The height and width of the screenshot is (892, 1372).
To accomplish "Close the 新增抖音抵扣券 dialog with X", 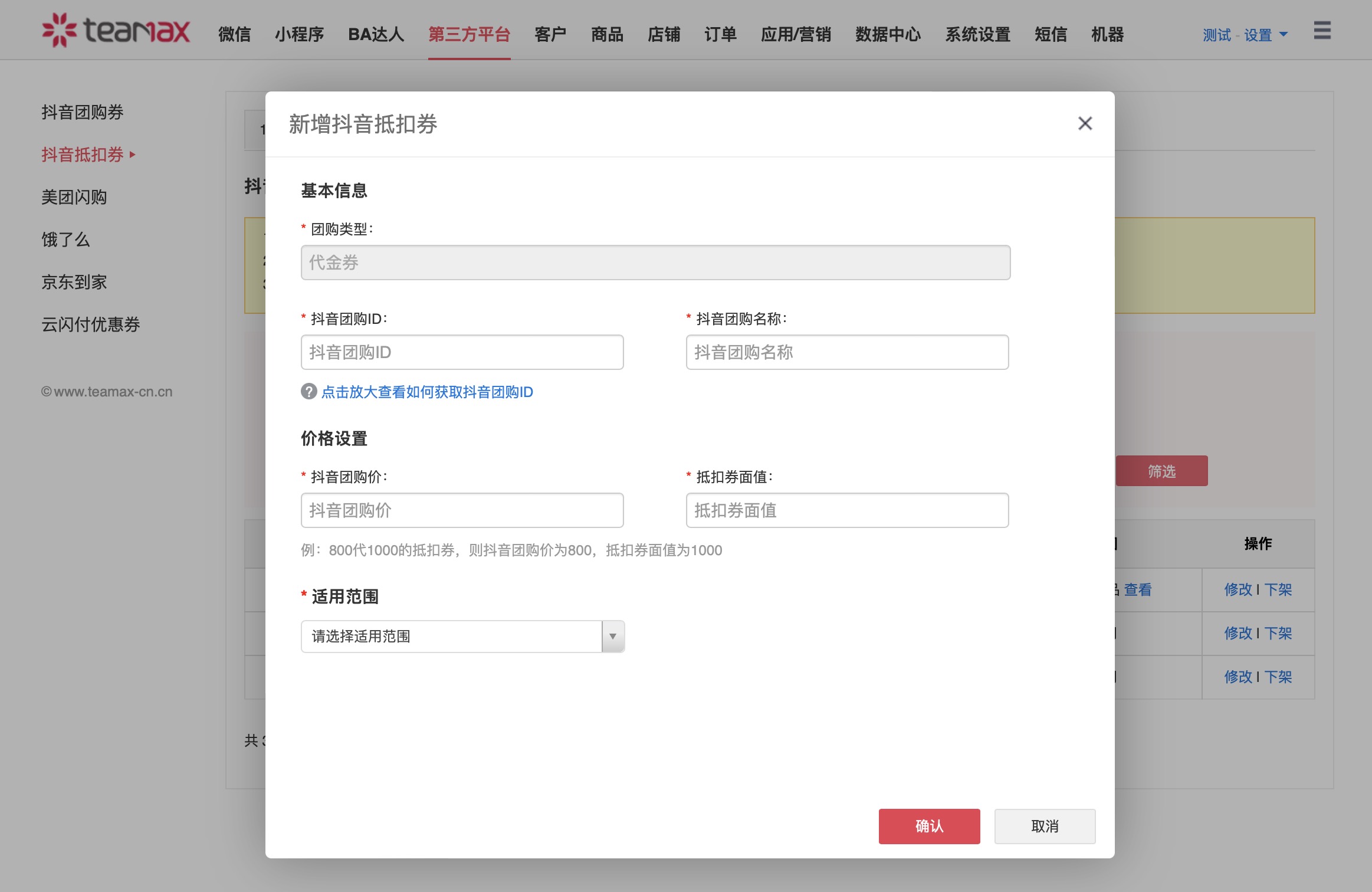I will (1085, 123).
